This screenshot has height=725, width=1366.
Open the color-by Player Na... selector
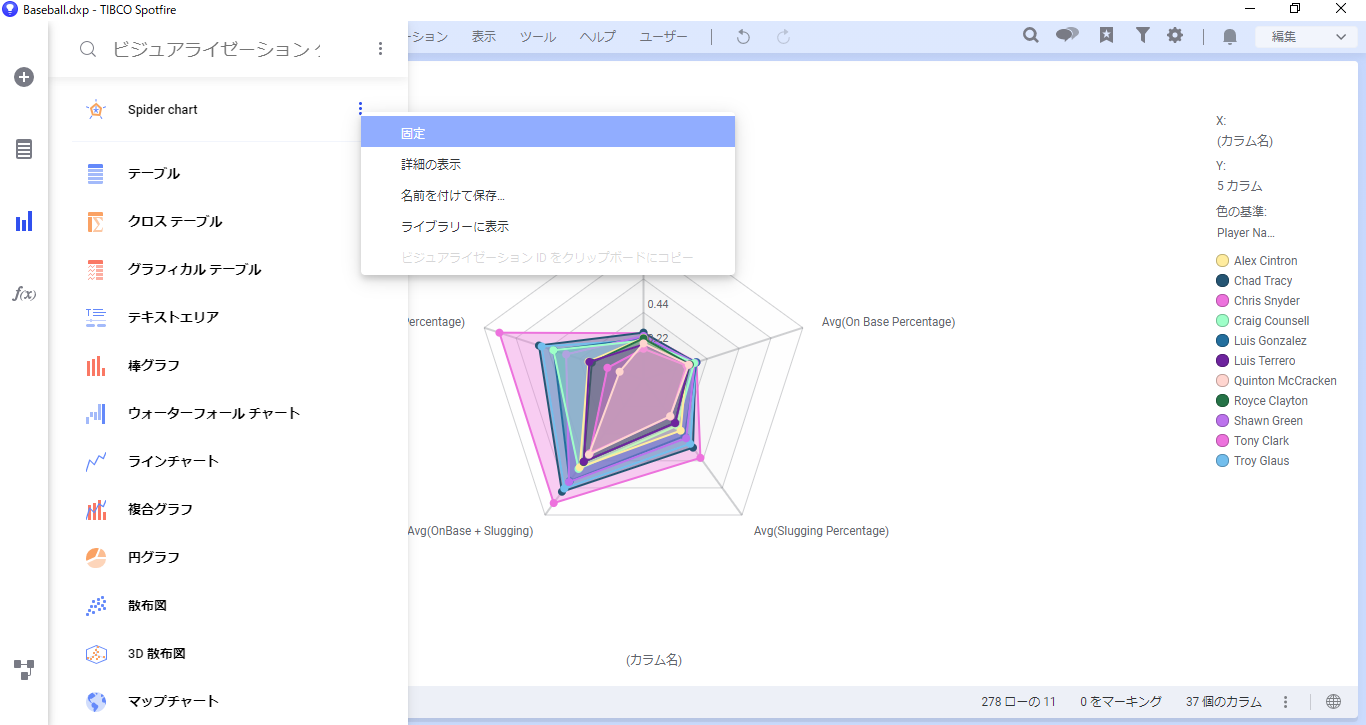pyautogui.click(x=1246, y=233)
